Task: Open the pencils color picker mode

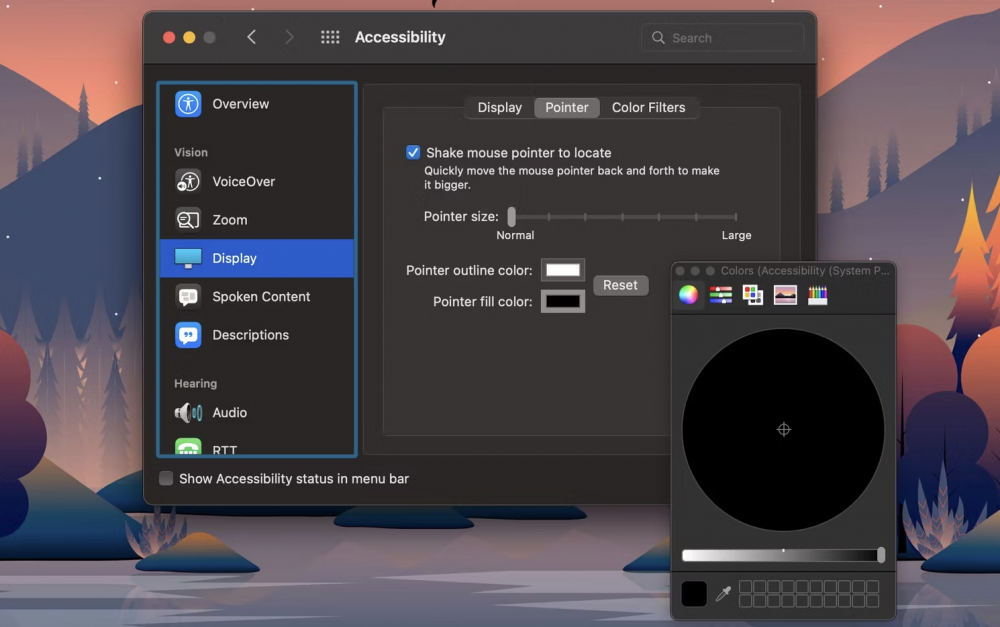Action: [818, 295]
